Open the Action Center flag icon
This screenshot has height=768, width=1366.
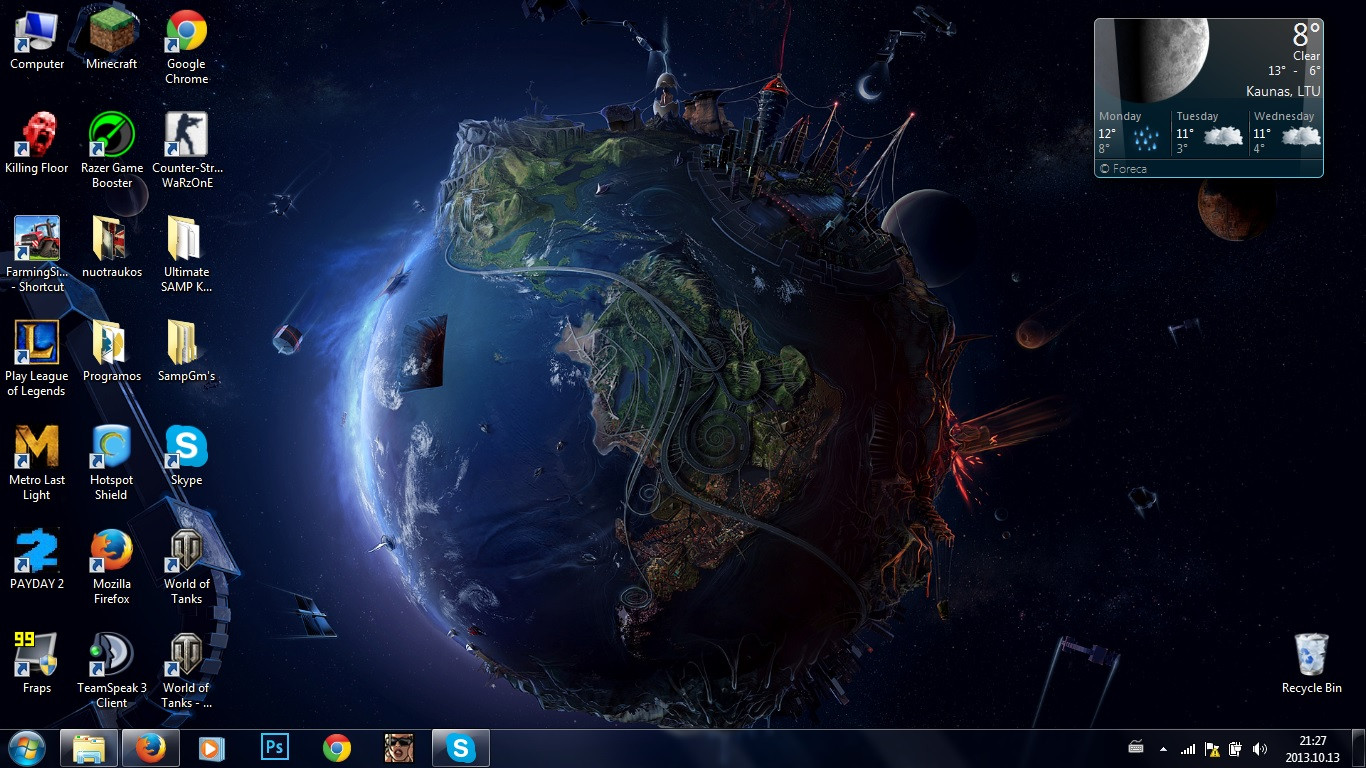click(x=1212, y=749)
